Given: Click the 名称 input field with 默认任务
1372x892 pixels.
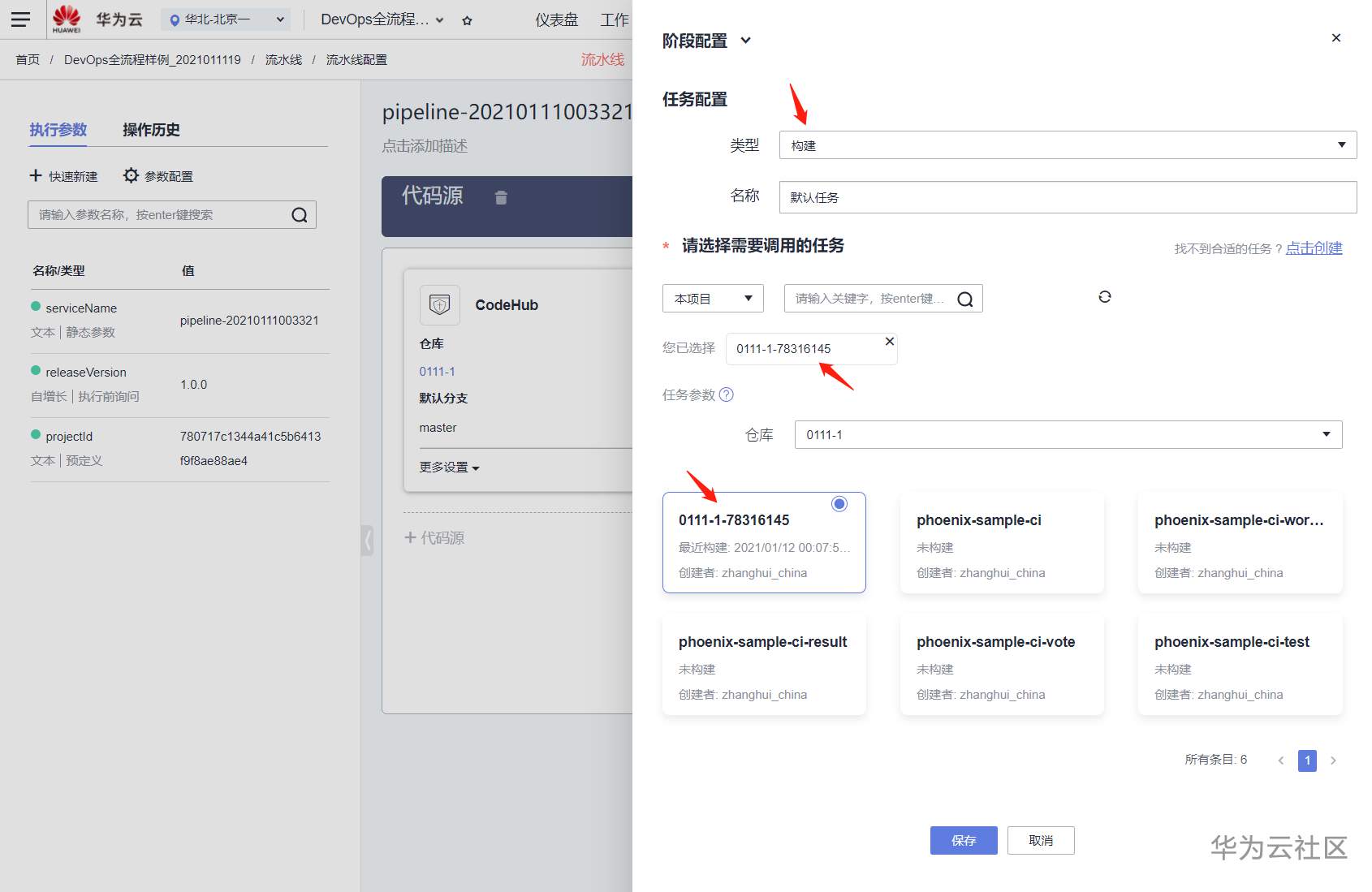Looking at the screenshot, I should [1068, 197].
